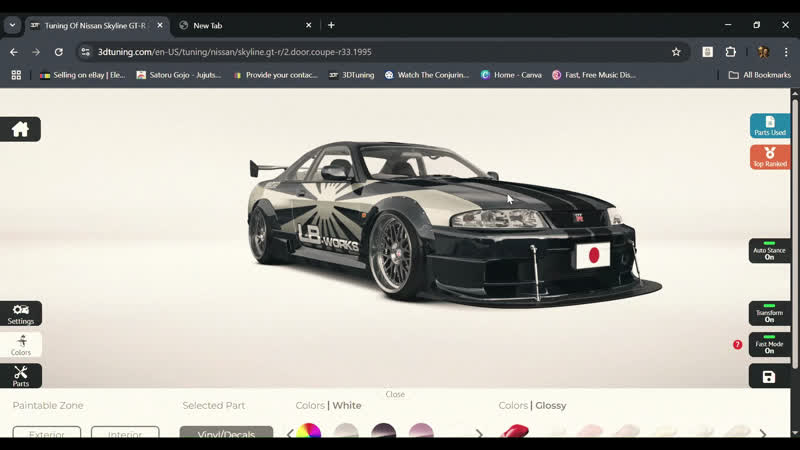The height and width of the screenshot is (450, 800).
Task: Close the New Tab browser tab
Action: point(308,25)
